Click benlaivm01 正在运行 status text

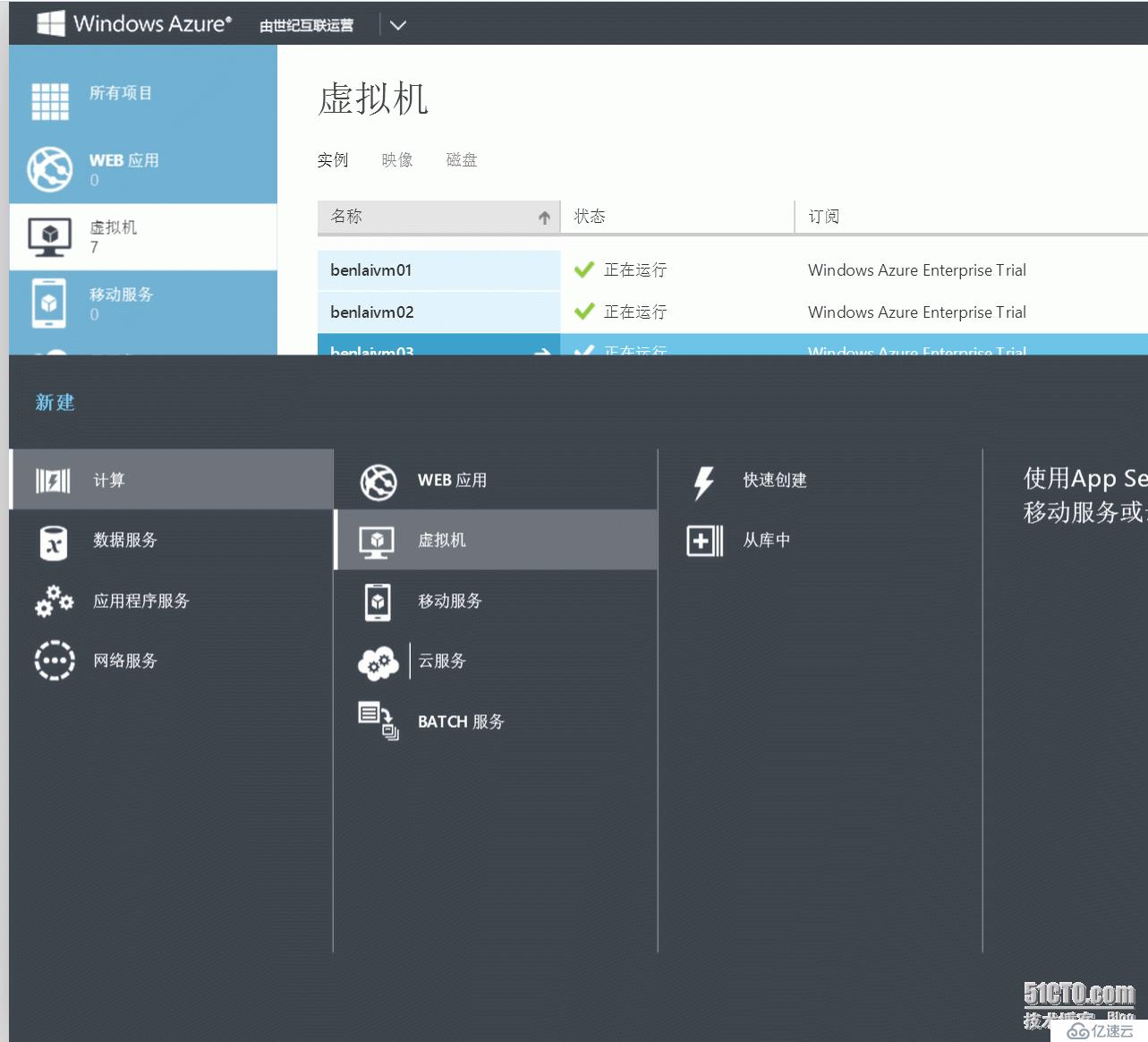(635, 270)
